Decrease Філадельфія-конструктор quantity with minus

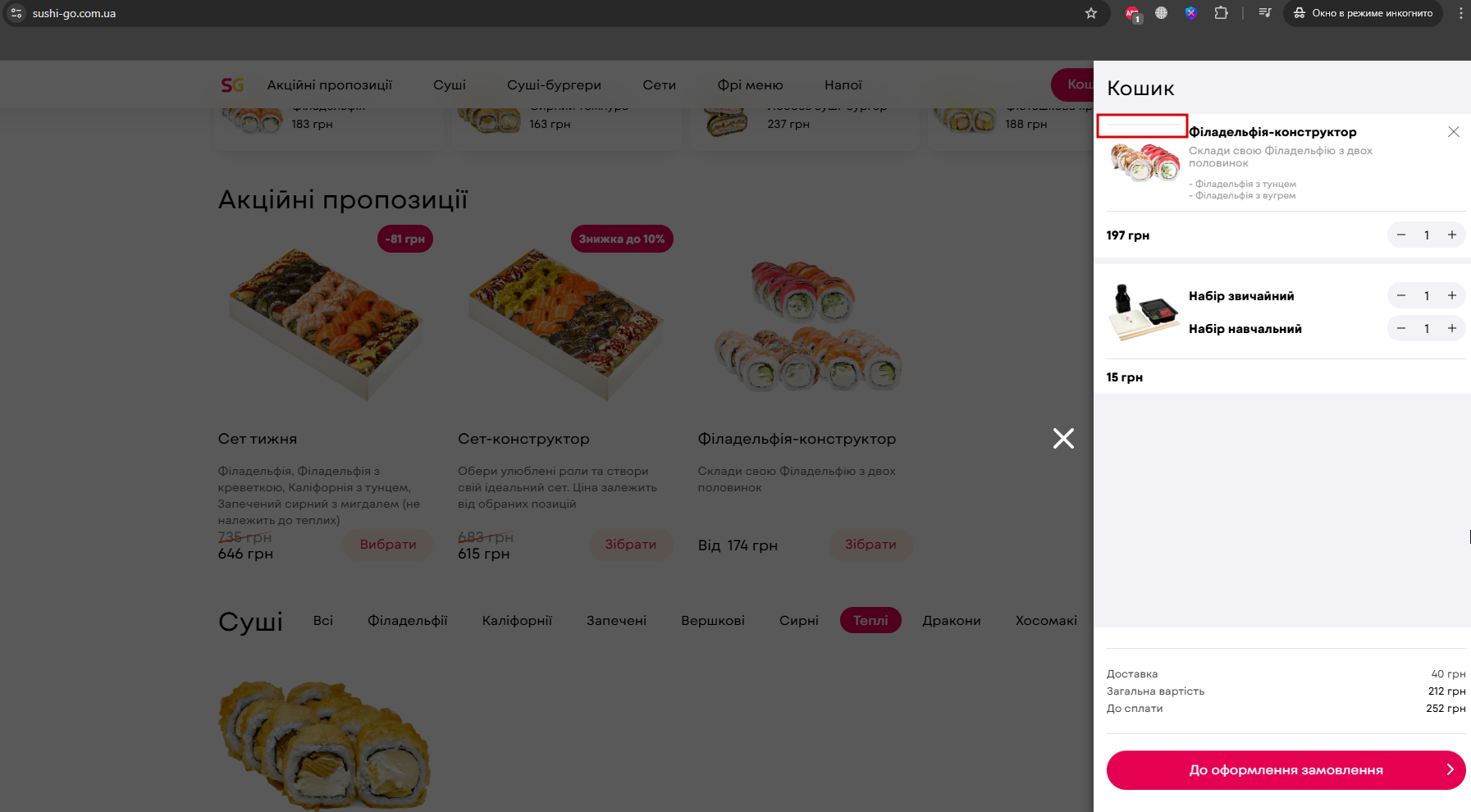(x=1401, y=235)
